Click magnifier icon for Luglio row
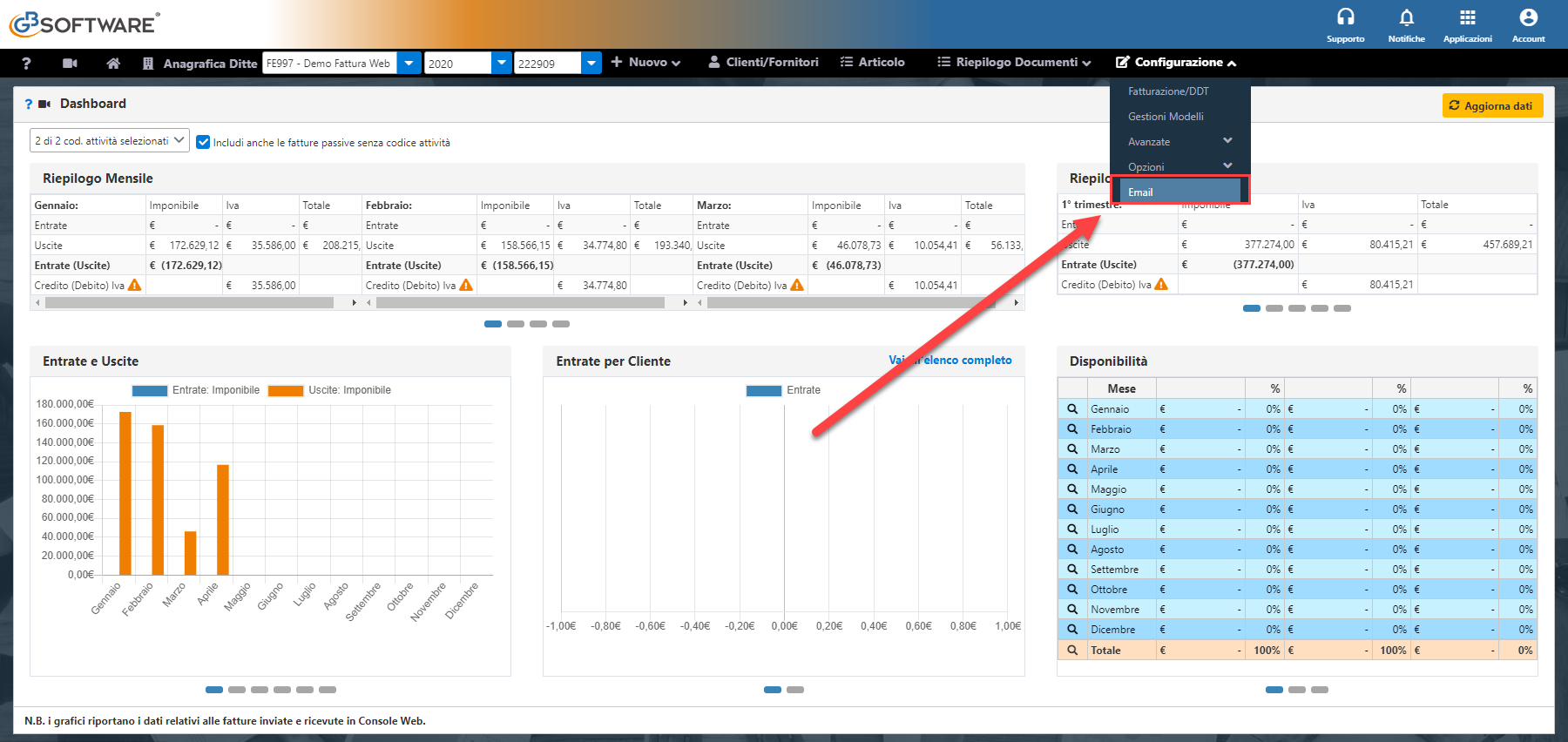Image resolution: width=1568 pixels, height=742 pixels. pyautogui.click(x=1072, y=529)
